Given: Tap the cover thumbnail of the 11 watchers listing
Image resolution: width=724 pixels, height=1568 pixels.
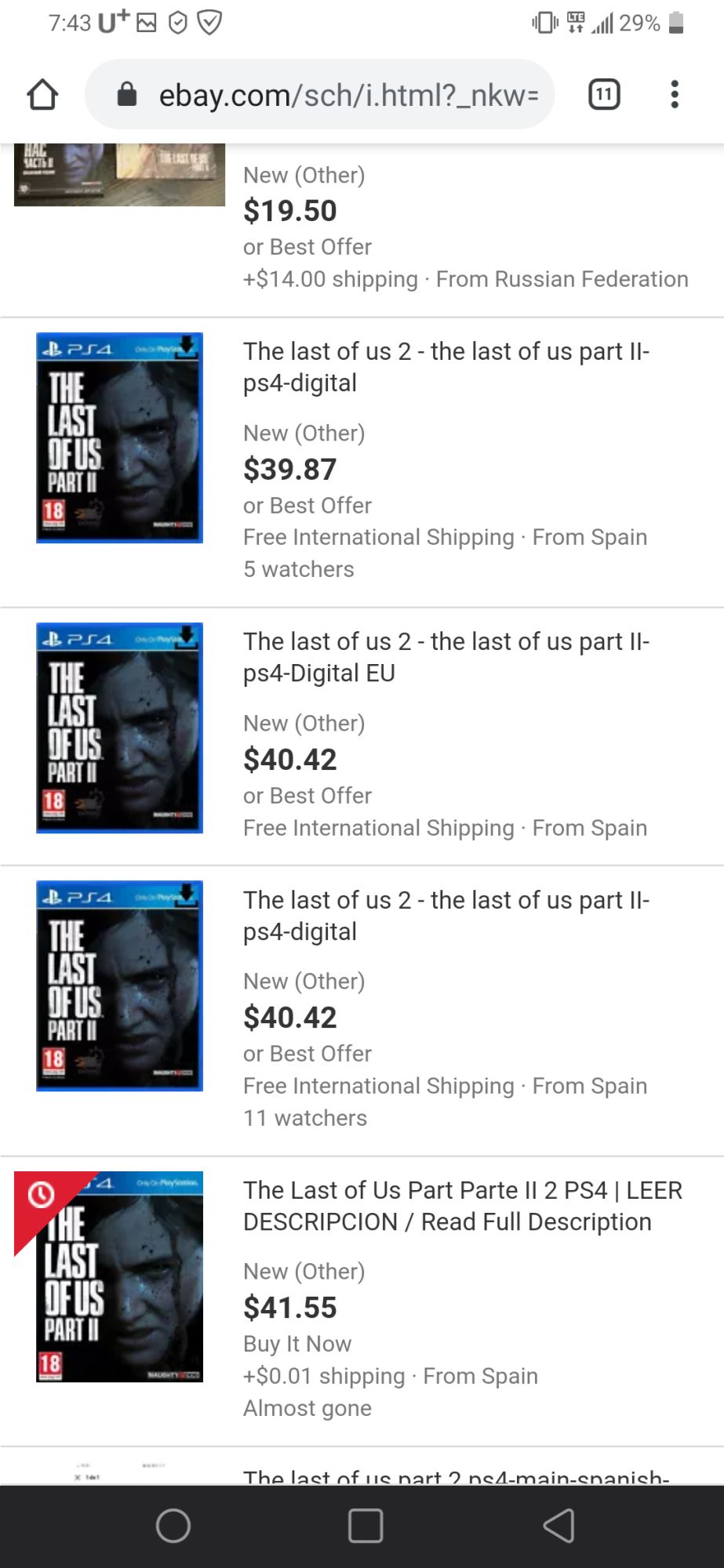Looking at the screenshot, I should [119, 985].
